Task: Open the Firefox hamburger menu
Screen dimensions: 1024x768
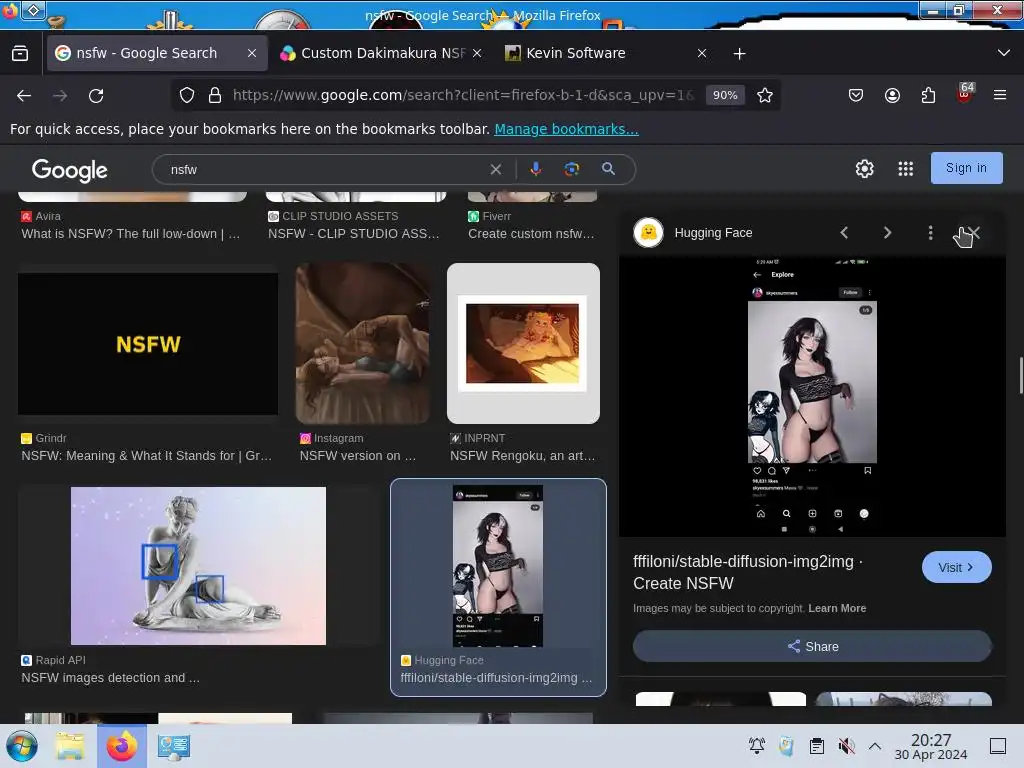Action: tap(1000, 95)
